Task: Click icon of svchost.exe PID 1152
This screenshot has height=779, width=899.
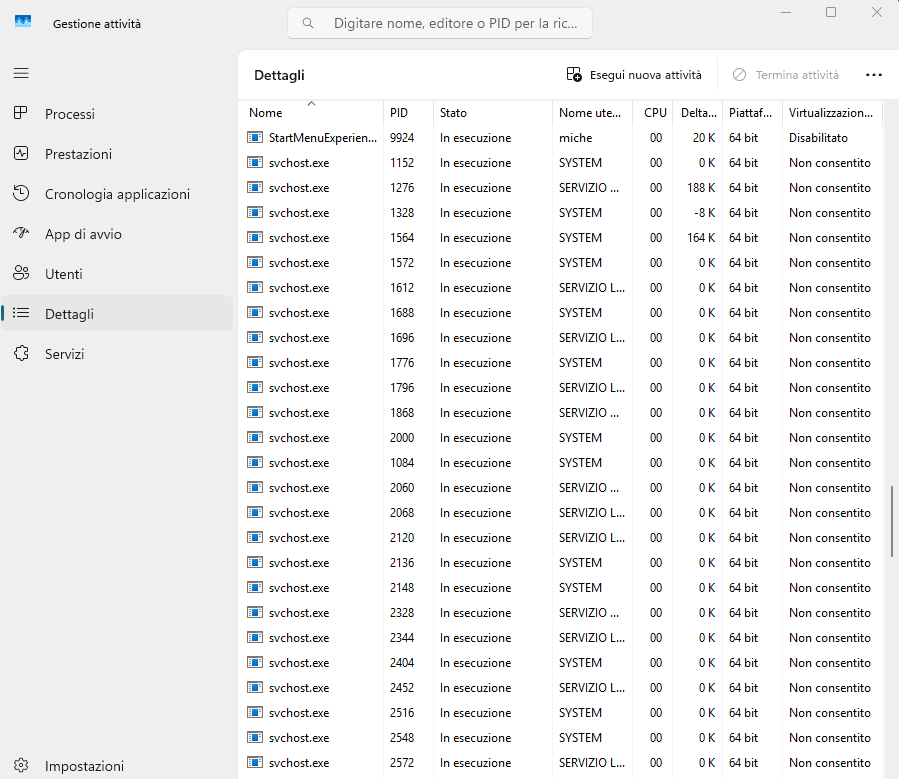Action: coord(255,163)
